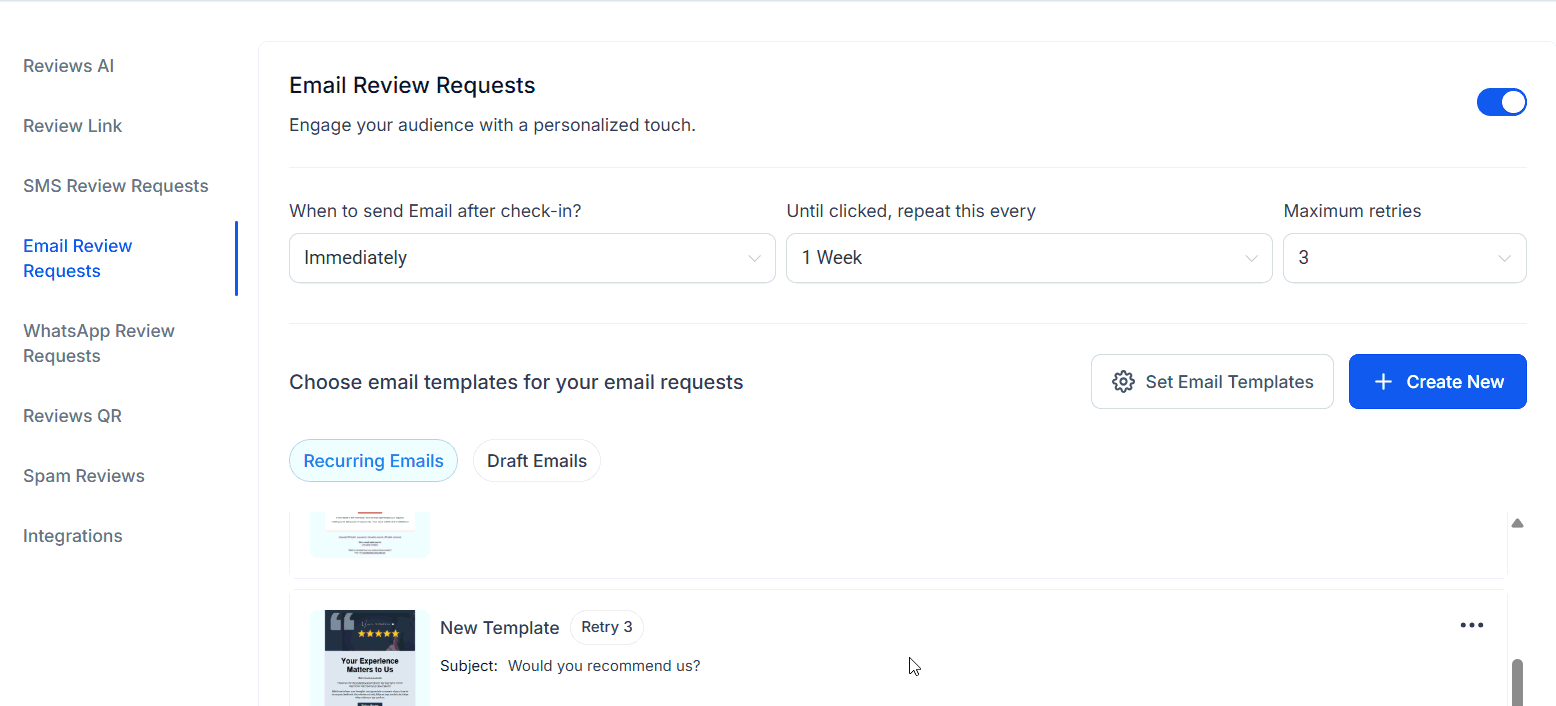Open the Maximum retries dropdown
Screen dimensions: 1556x706
[x=1404, y=257]
